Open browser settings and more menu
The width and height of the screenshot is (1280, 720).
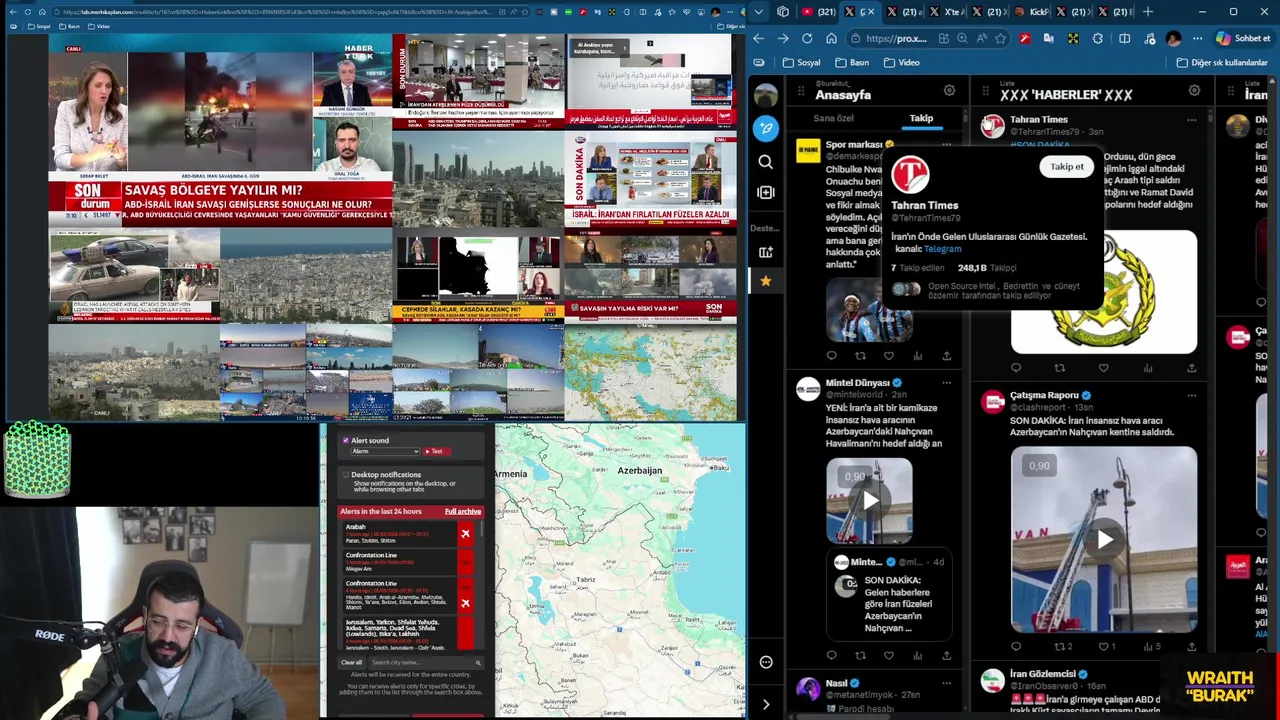(x=1197, y=38)
